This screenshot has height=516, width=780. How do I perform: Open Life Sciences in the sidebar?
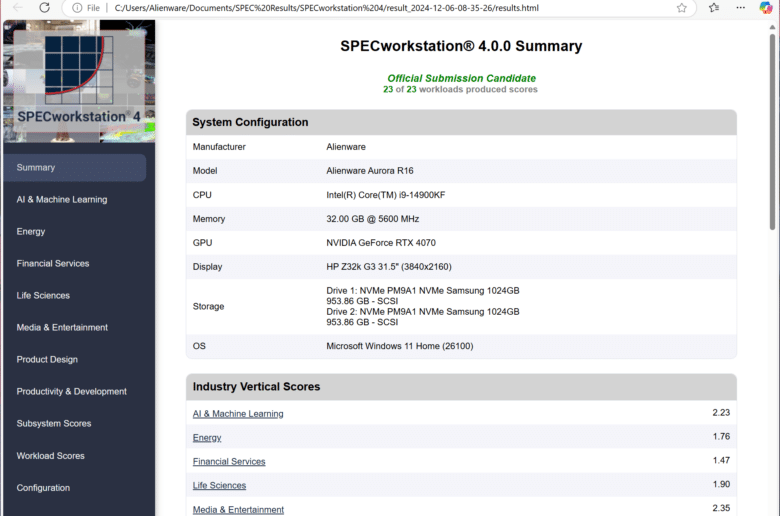(x=43, y=296)
